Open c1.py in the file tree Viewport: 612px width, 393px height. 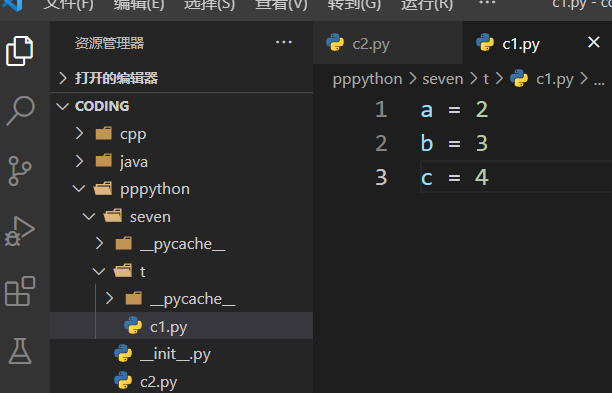[x=181, y=326]
